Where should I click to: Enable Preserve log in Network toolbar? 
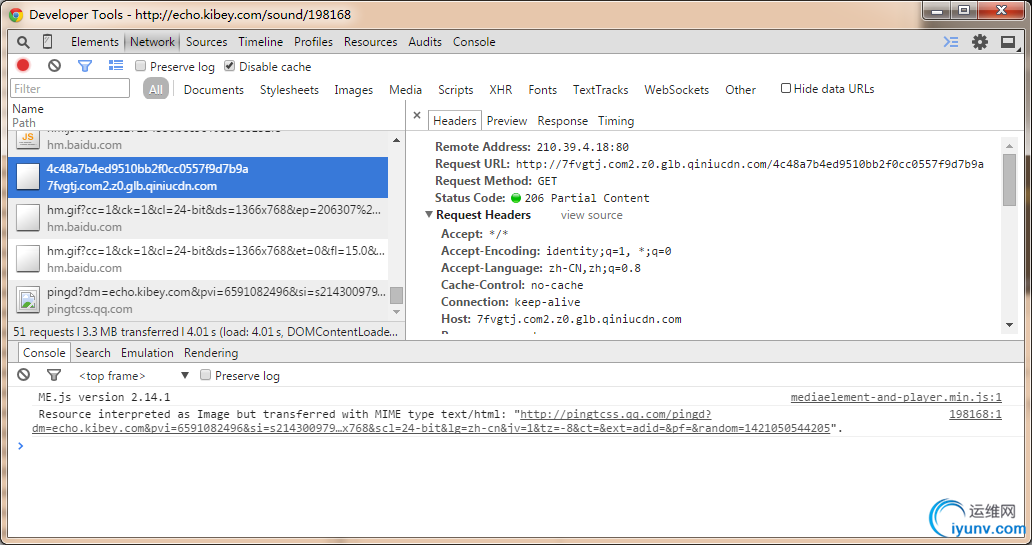pyautogui.click(x=141, y=67)
